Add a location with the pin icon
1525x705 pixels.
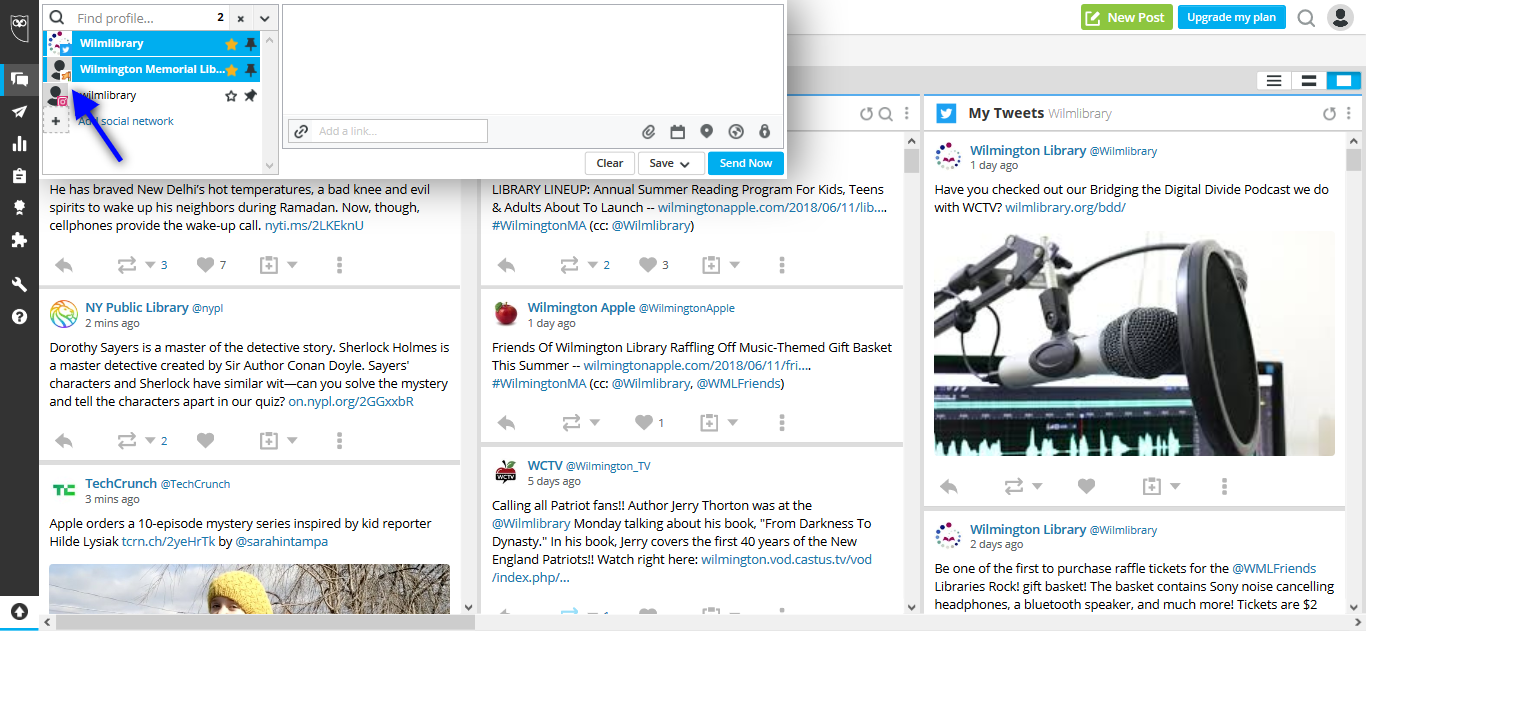pos(706,132)
